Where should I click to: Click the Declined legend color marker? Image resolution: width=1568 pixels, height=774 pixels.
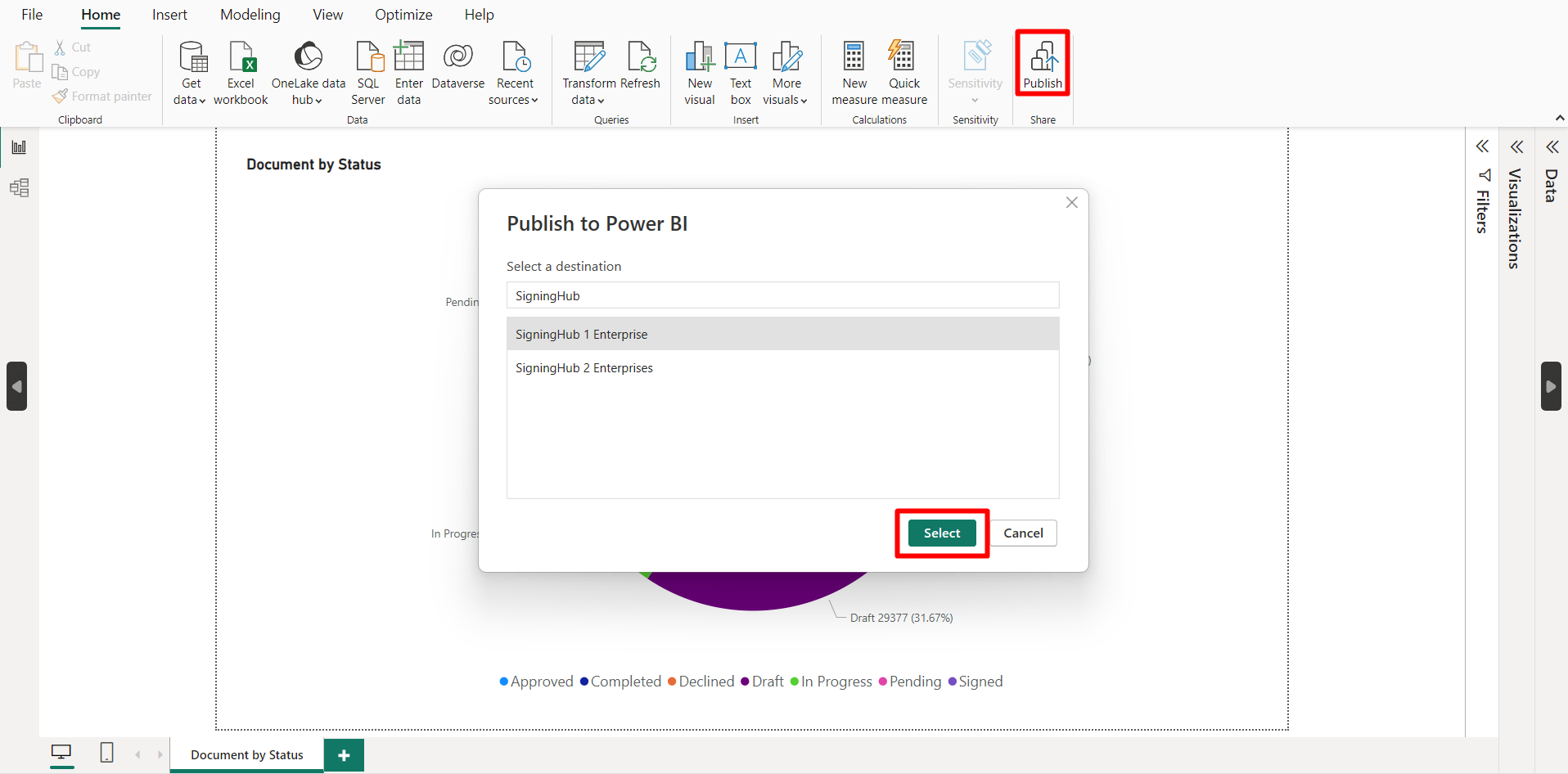click(x=672, y=682)
